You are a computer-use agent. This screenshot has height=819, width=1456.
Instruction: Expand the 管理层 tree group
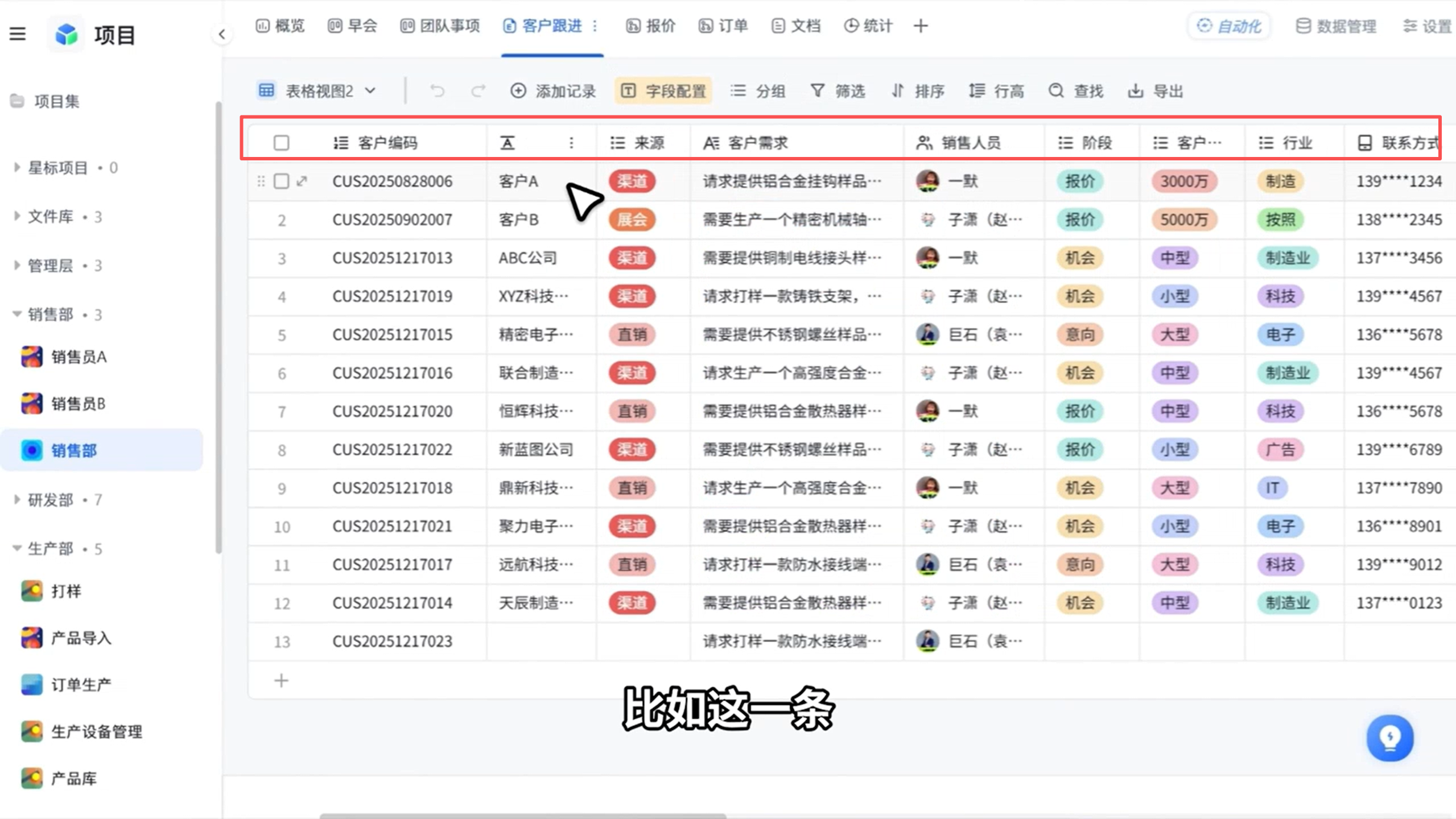point(17,265)
